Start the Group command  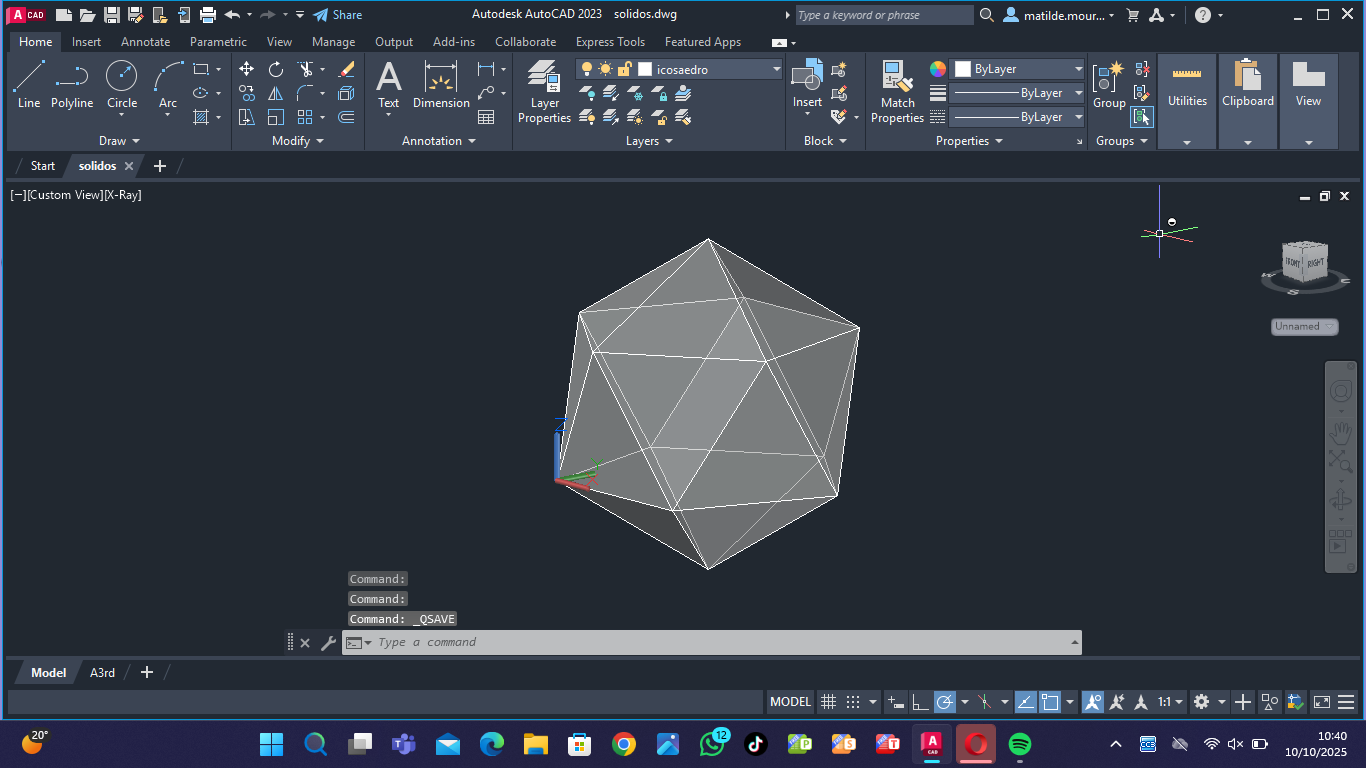pyautogui.click(x=1108, y=84)
